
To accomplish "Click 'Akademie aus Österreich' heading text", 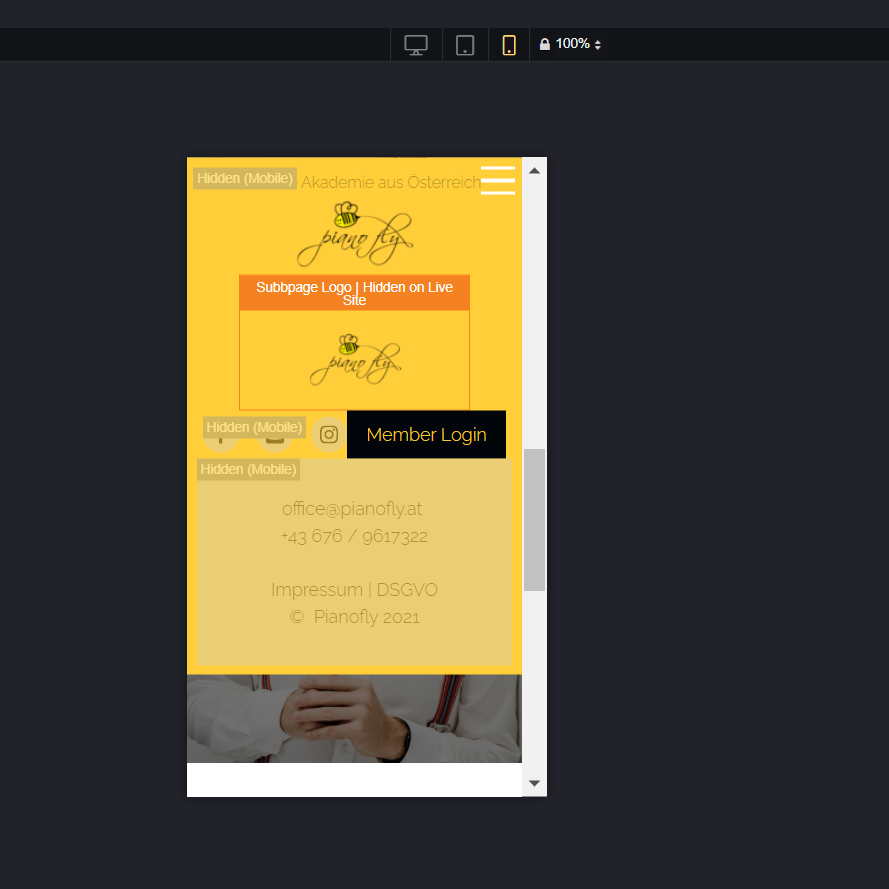I will tap(391, 182).
